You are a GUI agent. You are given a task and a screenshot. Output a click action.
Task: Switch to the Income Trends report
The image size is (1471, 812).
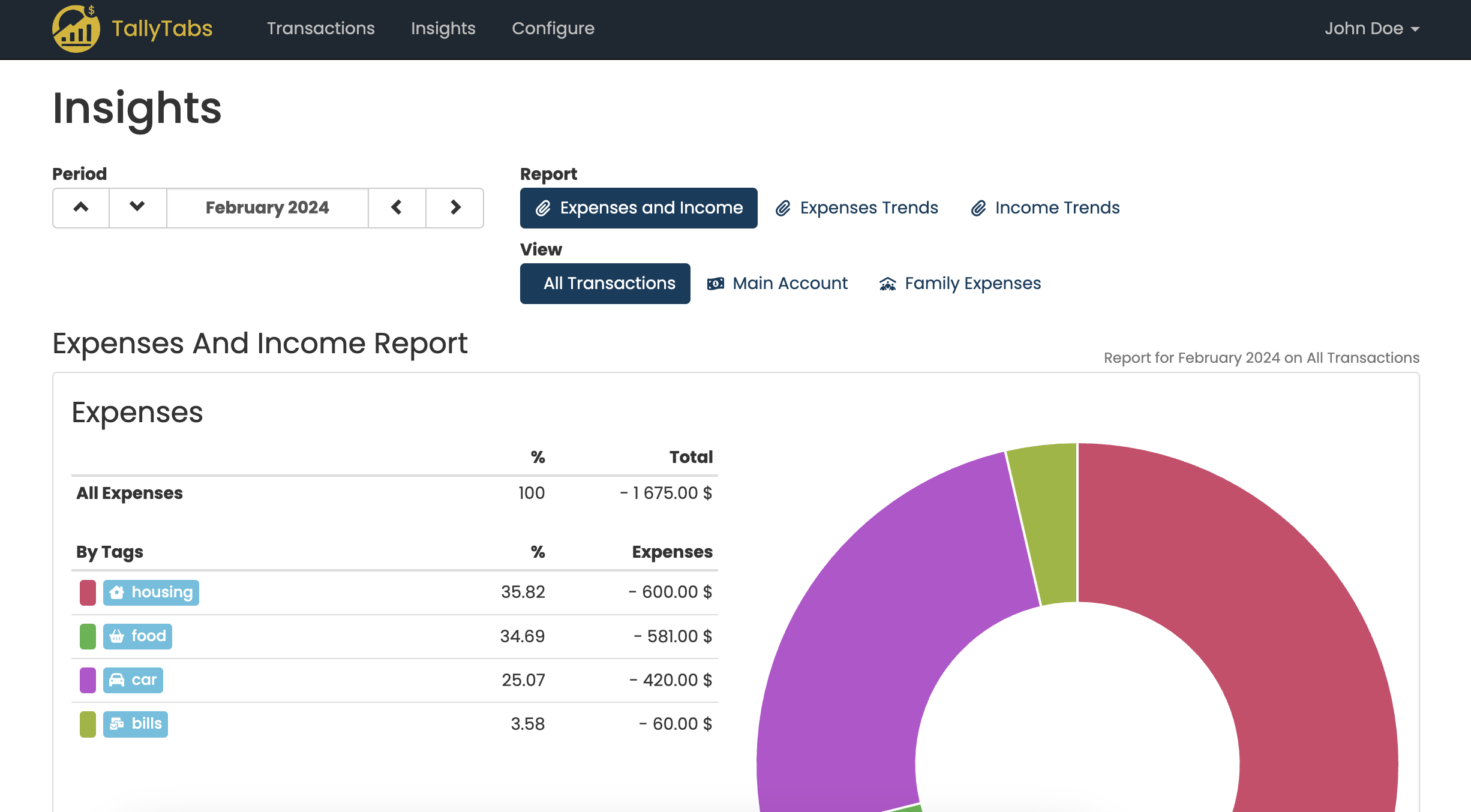pyautogui.click(x=1045, y=208)
